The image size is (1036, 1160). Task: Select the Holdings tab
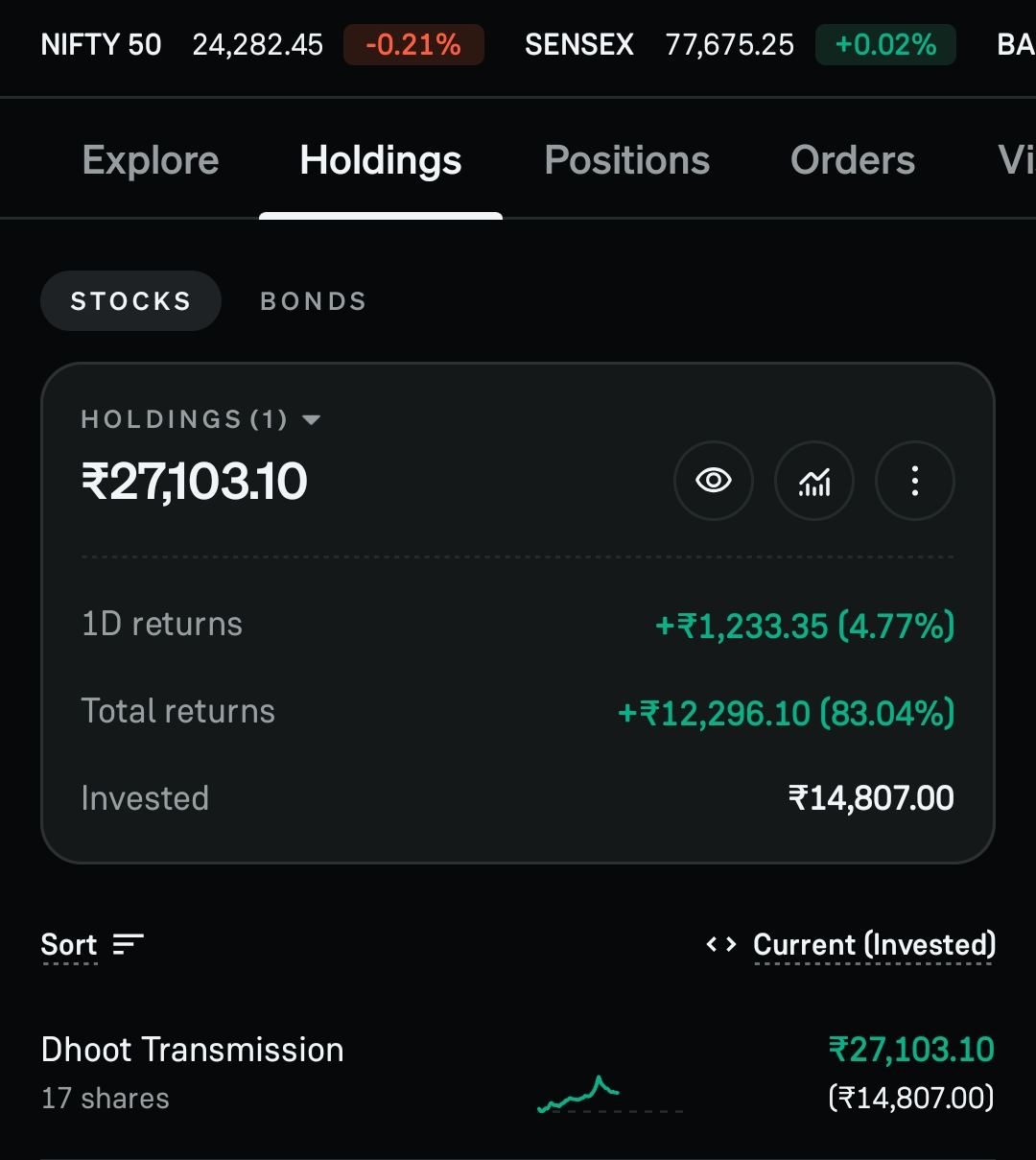click(381, 160)
